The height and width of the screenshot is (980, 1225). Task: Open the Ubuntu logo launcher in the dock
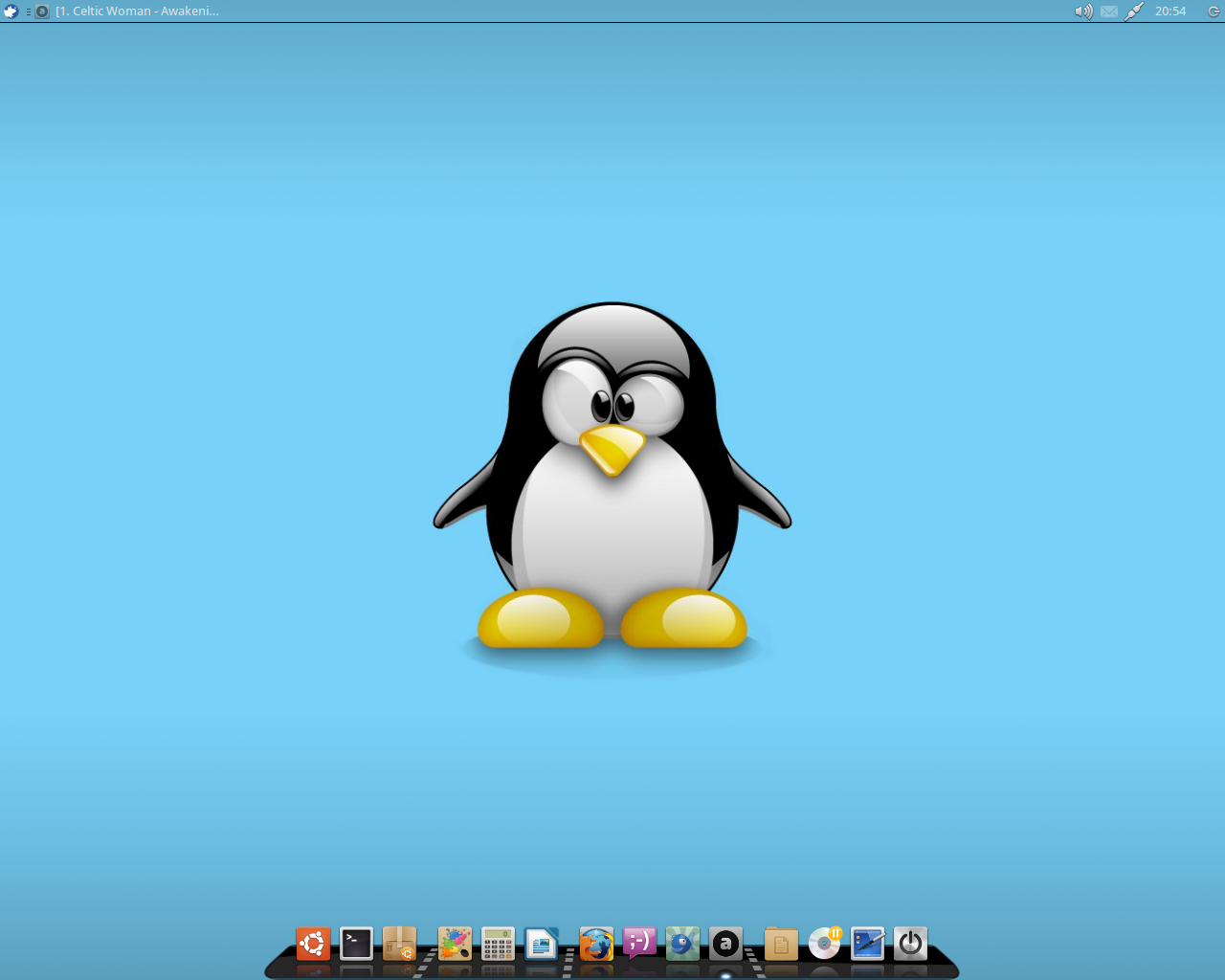pos(313,944)
